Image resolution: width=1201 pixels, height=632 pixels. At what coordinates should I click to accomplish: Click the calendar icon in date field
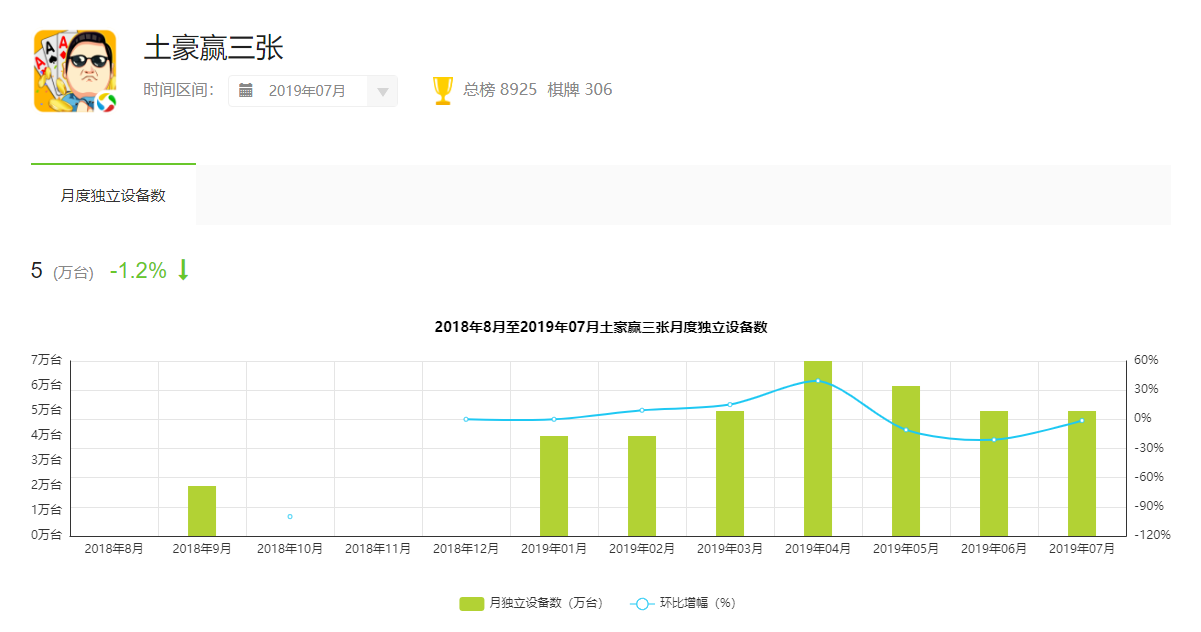246,91
